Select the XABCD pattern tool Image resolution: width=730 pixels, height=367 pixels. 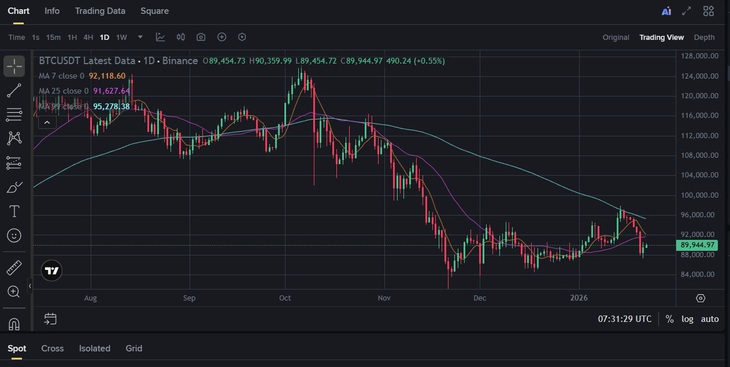click(x=14, y=138)
